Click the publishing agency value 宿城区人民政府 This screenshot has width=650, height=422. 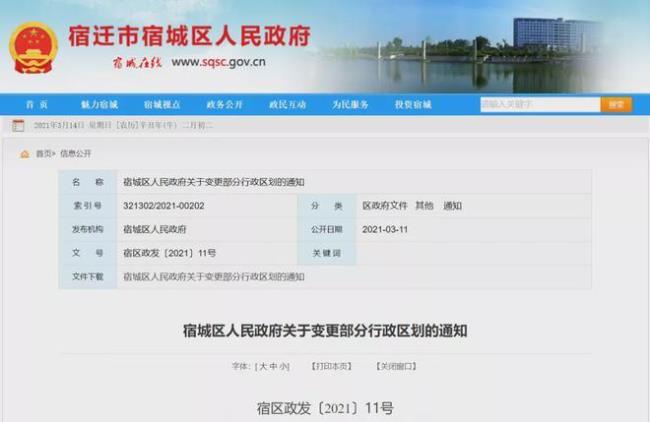155,229
